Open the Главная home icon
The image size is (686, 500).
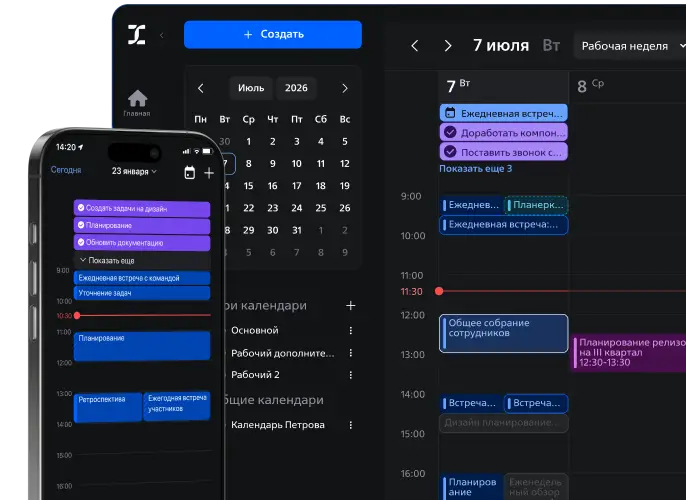click(x=137, y=103)
